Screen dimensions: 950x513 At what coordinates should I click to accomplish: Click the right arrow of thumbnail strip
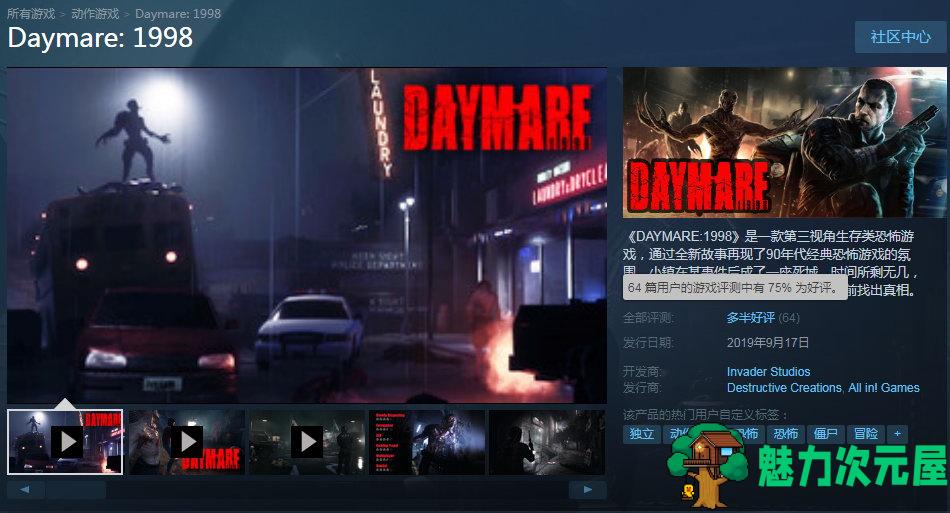coord(588,489)
